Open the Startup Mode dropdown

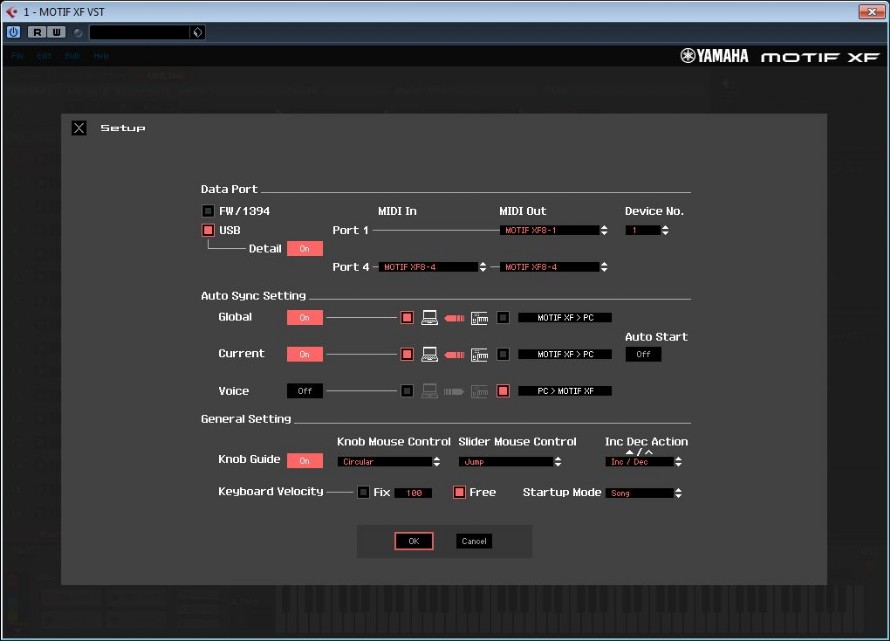click(x=644, y=493)
